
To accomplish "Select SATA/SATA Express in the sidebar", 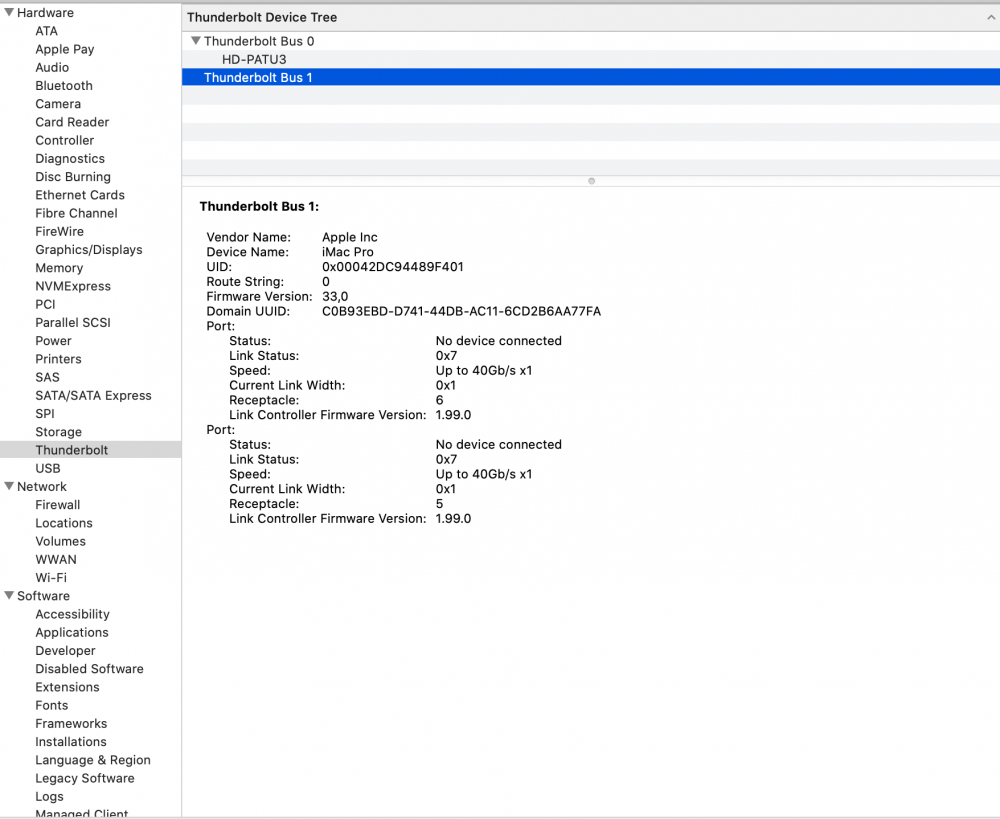I will pyautogui.click(x=93, y=395).
